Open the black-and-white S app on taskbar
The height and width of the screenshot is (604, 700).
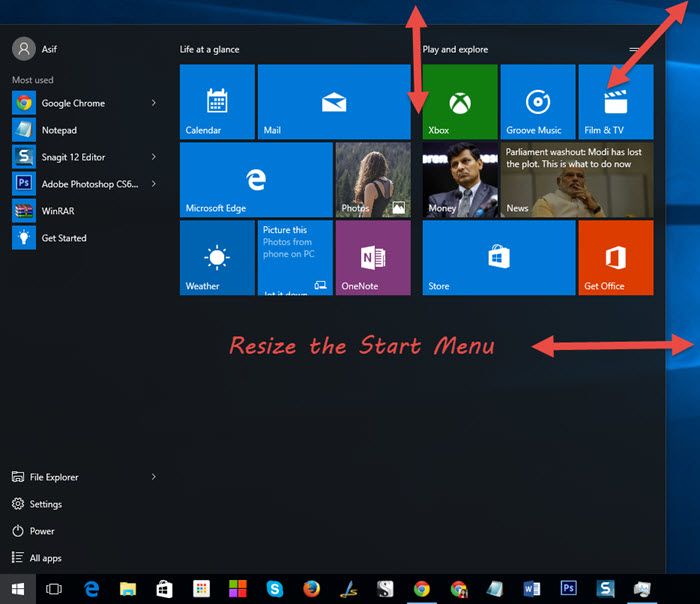(385, 589)
